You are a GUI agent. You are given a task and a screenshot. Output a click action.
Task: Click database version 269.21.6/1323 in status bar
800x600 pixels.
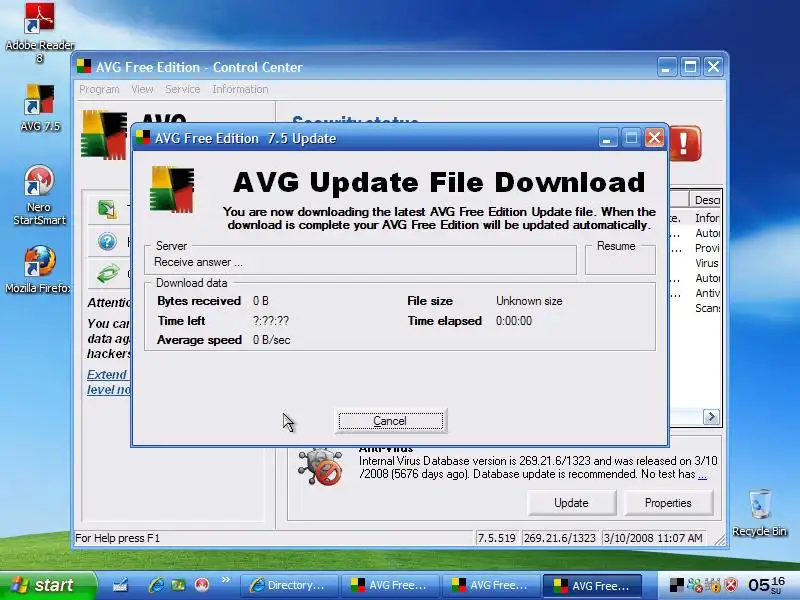[560, 538]
